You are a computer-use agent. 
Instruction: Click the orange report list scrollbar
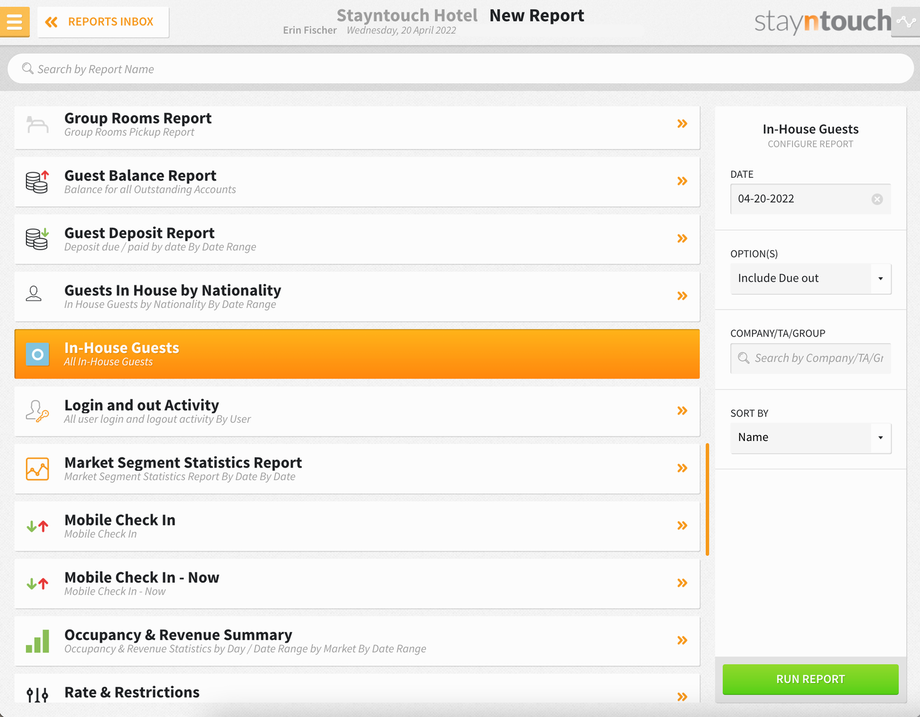(707, 499)
